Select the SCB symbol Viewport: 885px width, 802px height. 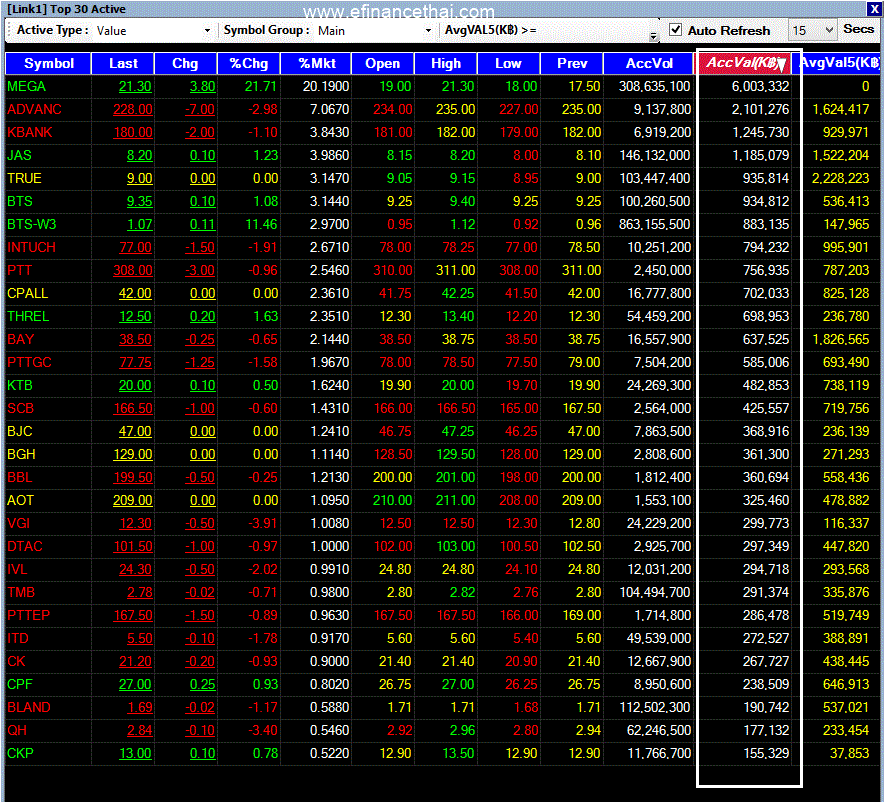click(x=20, y=408)
